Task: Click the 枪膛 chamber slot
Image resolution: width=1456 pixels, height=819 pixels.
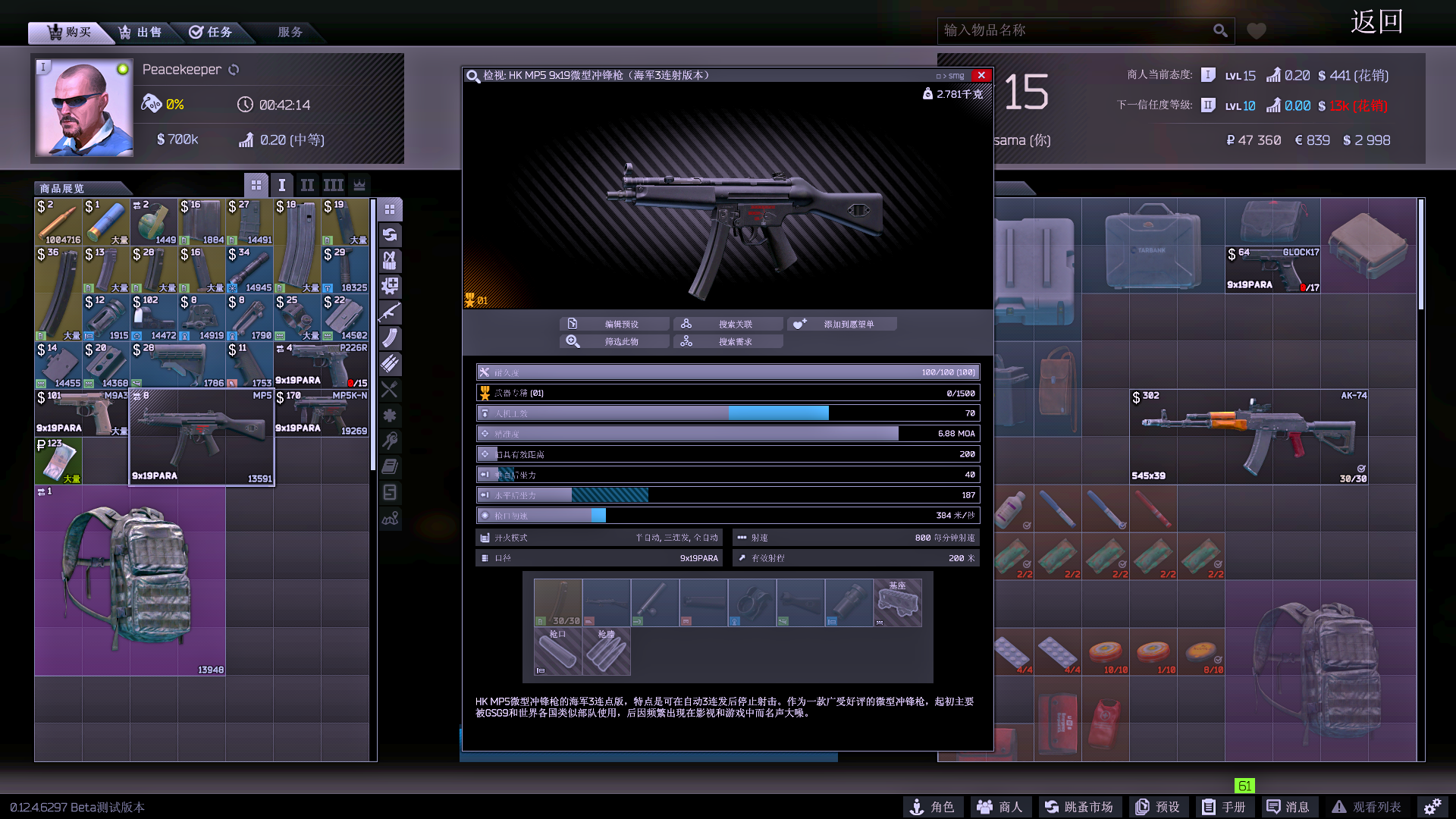Action: 607,651
